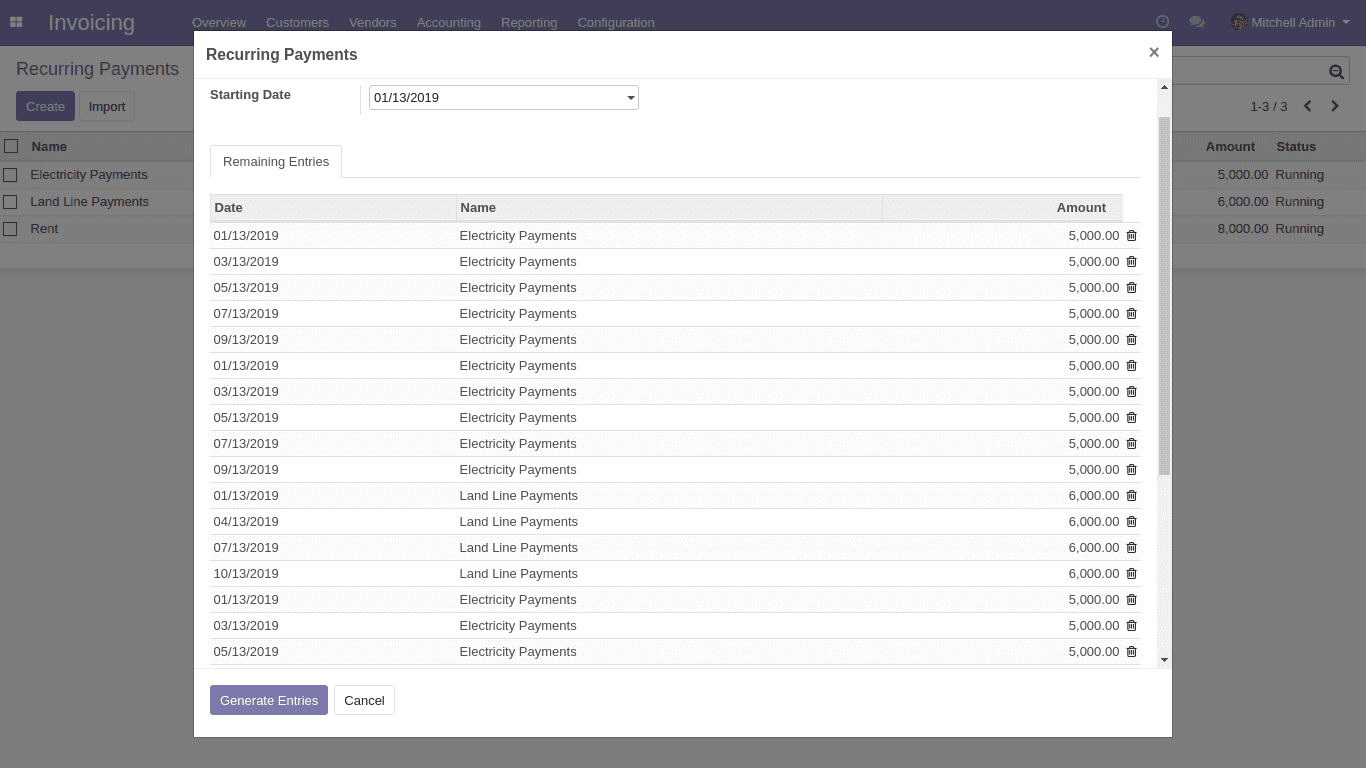The height and width of the screenshot is (768, 1366).
Task: Go to the next page arrow
Action: tap(1334, 106)
